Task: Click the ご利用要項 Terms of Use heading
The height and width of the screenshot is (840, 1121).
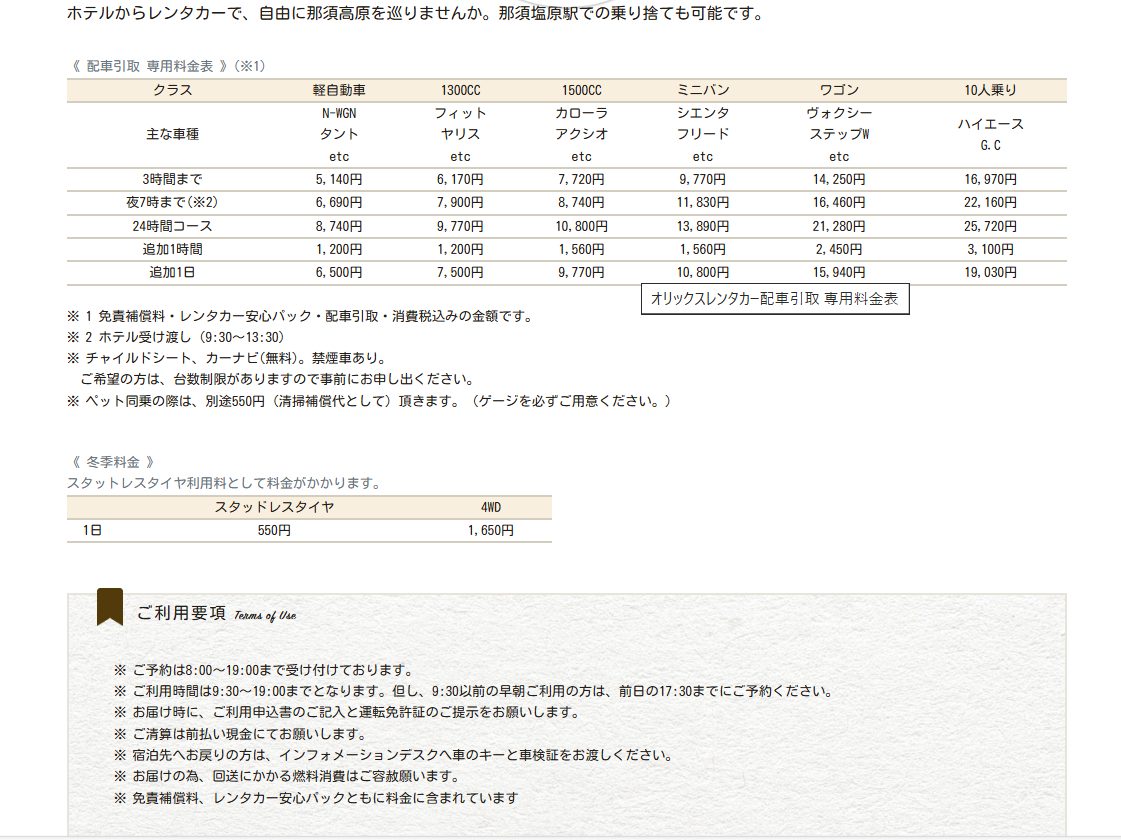Action: (216, 614)
